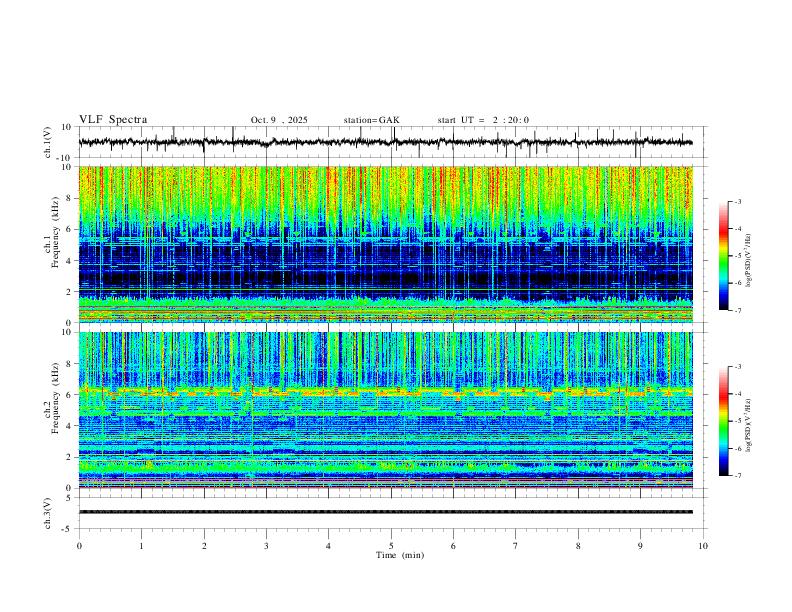Click the "8" tick on the time axis
Screen dimensions: 792x612
(x=578, y=546)
